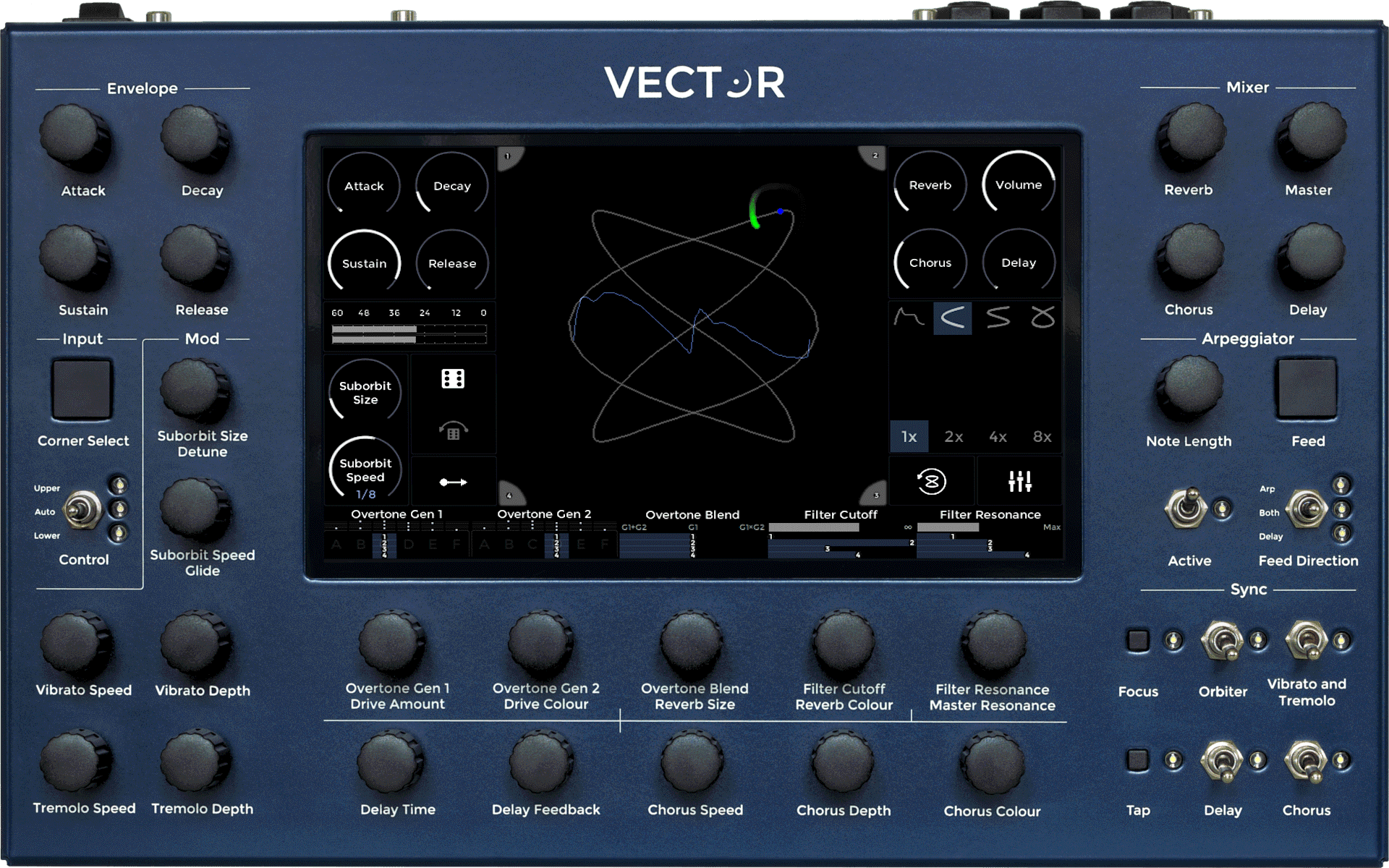Open the mixer faders panel icon
The image size is (1389, 868).
pos(1019,480)
